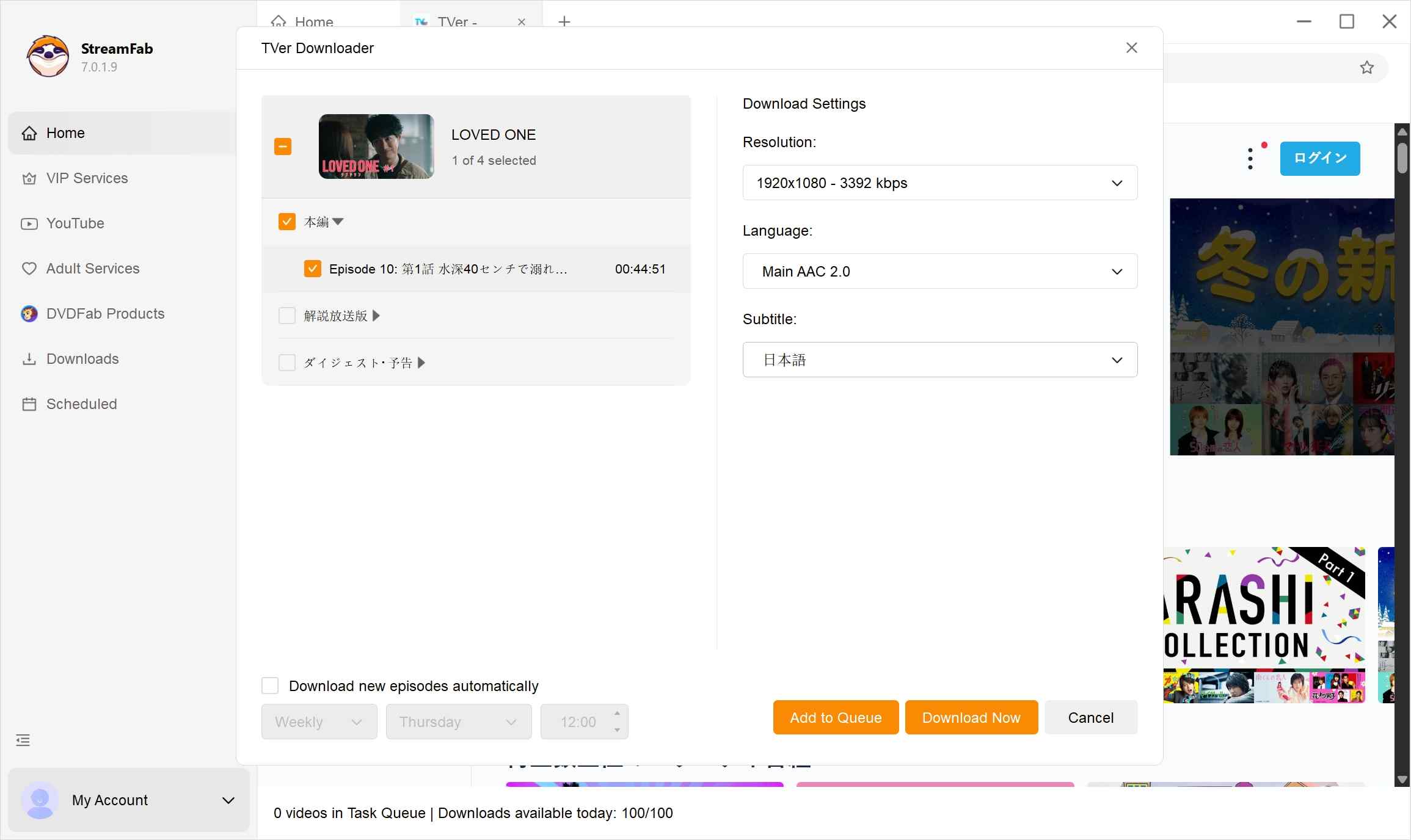The height and width of the screenshot is (840, 1411).
Task: Click the Scheduled calendar icon
Action: click(29, 404)
